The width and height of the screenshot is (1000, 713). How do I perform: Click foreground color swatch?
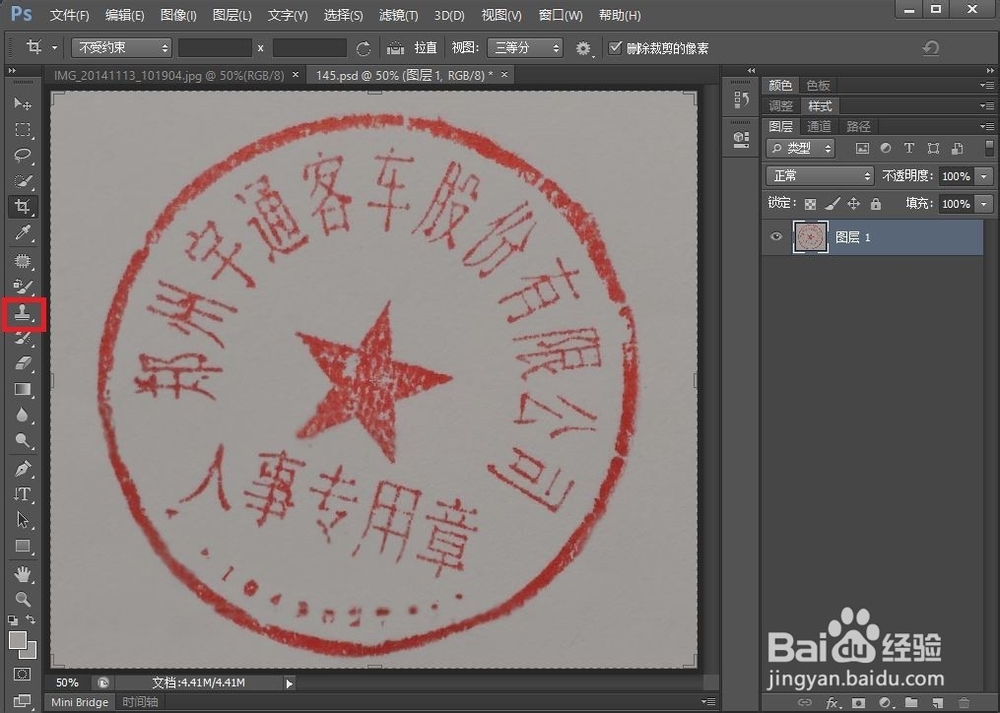tap(18, 640)
